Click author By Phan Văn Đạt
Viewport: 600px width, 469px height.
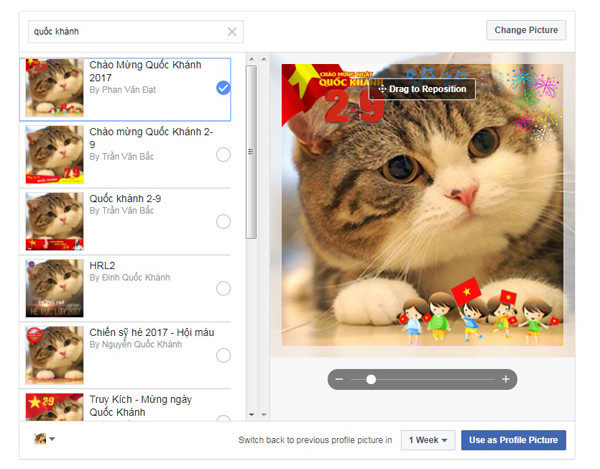point(122,90)
